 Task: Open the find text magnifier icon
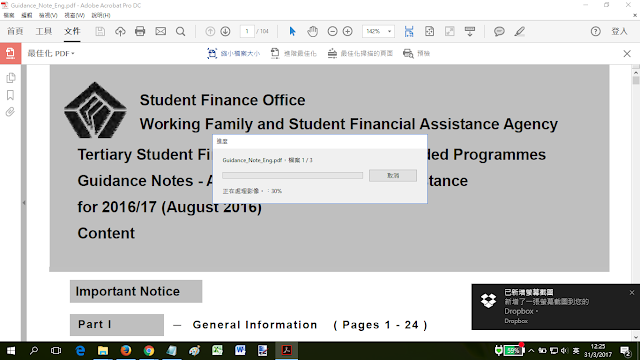click(x=180, y=31)
